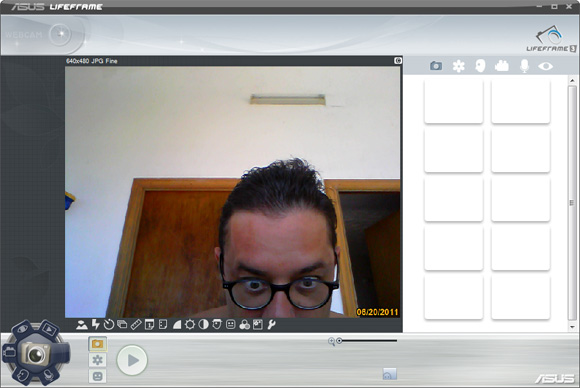Open the wrench settings icon

pos(271,325)
